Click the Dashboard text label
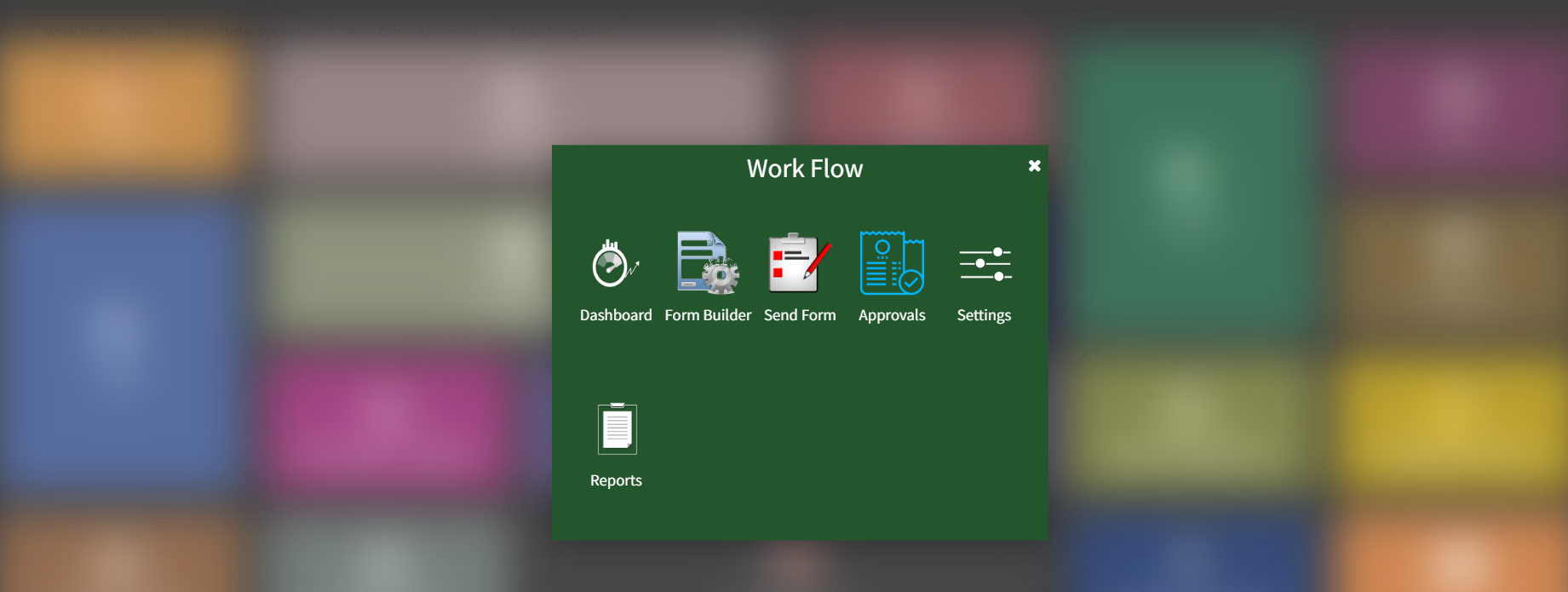The image size is (1568, 592). point(616,315)
